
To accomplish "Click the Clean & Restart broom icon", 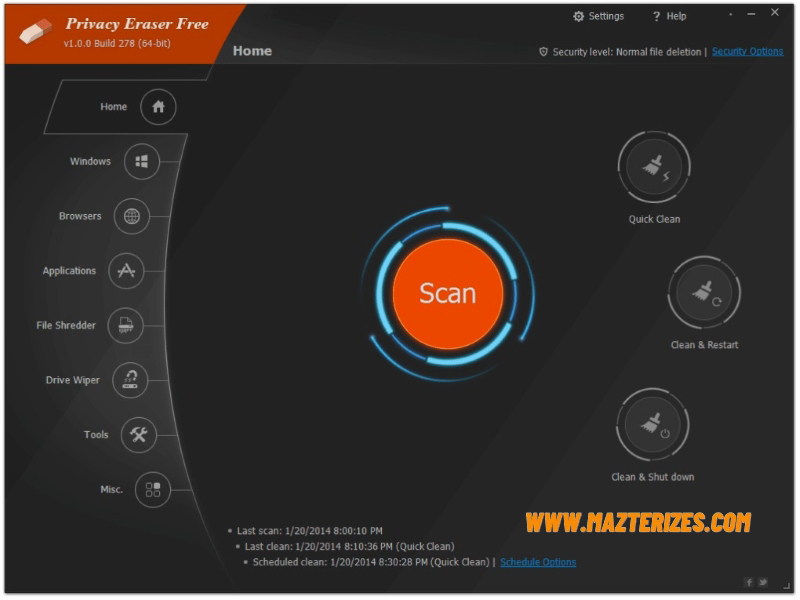I will click(x=704, y=293).
